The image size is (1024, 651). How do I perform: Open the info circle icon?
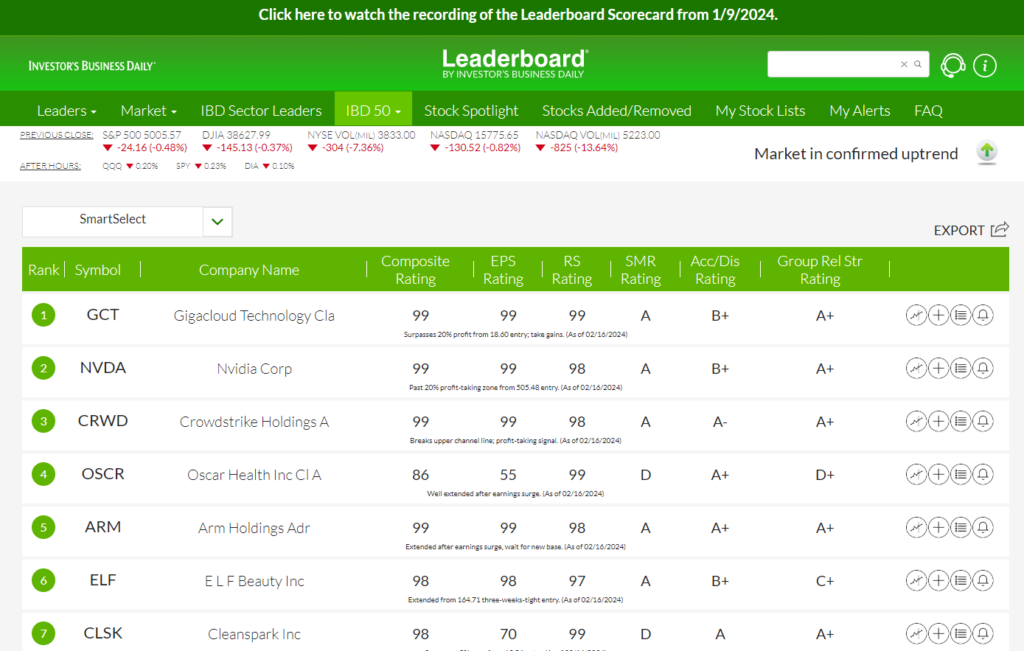click(x=985, y=65)
